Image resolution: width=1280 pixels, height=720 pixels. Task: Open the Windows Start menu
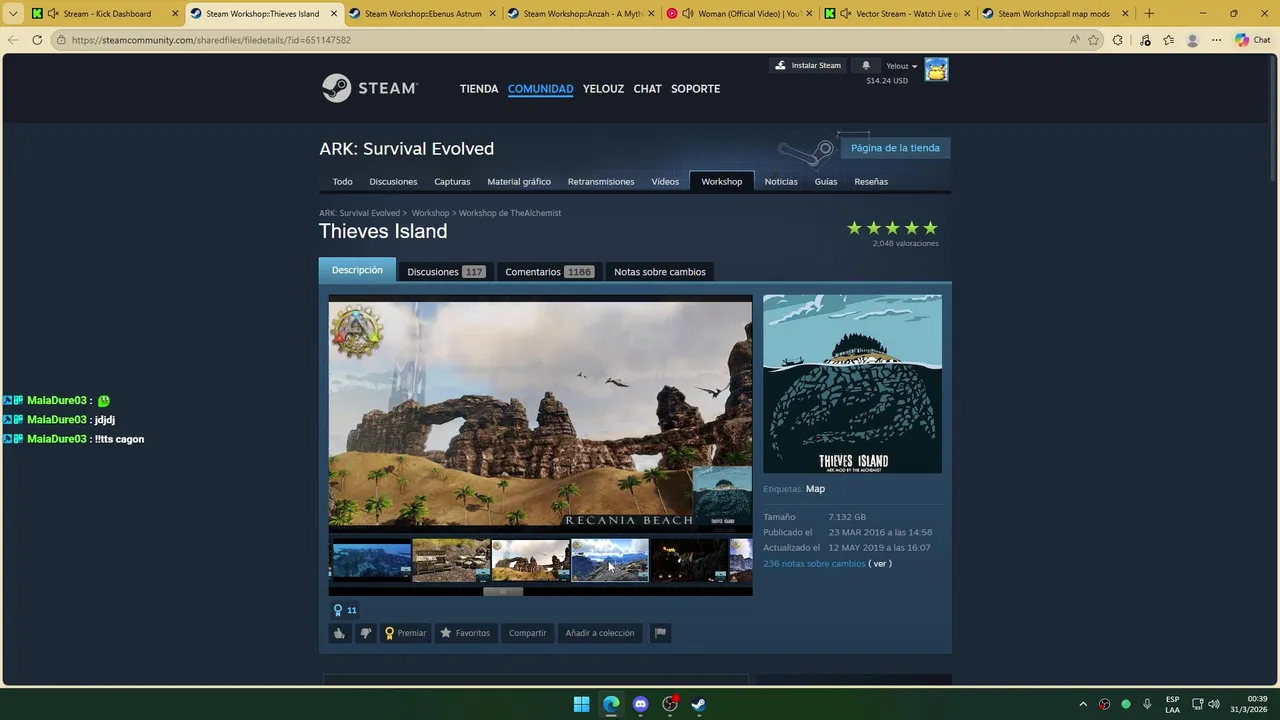[x=581, y=704]
